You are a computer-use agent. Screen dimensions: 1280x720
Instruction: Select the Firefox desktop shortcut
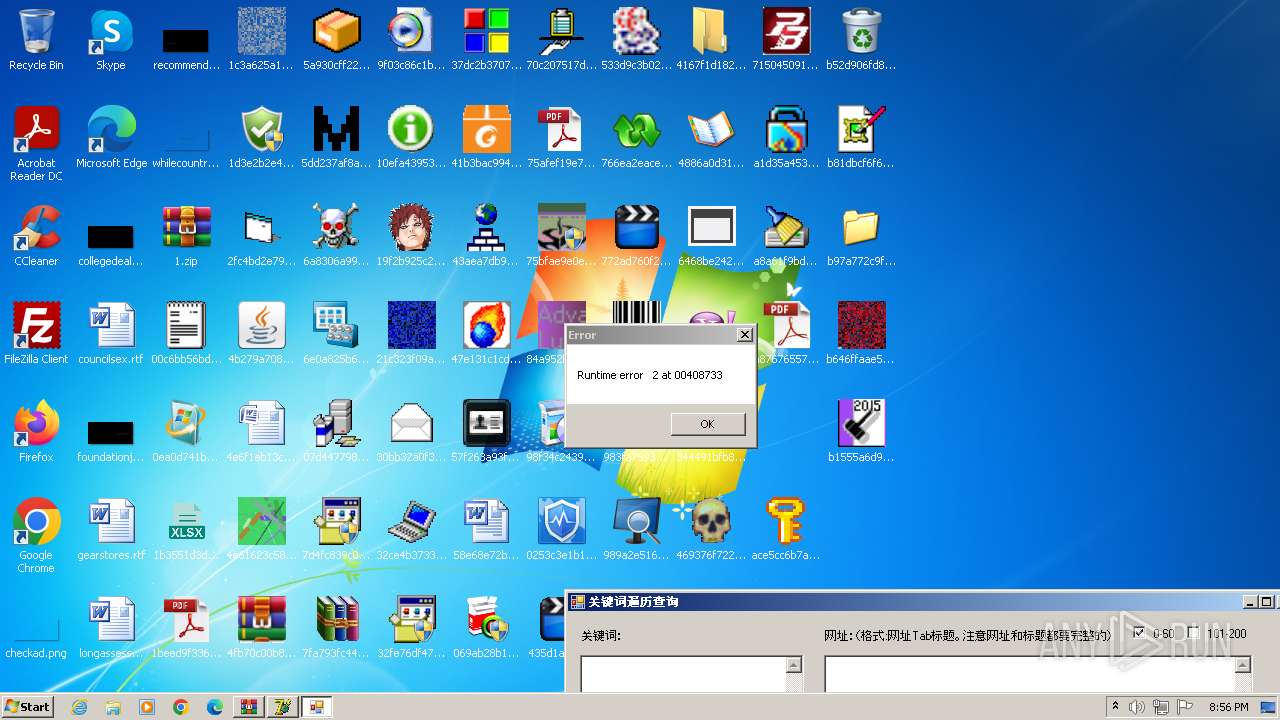(x=36, y=432)
